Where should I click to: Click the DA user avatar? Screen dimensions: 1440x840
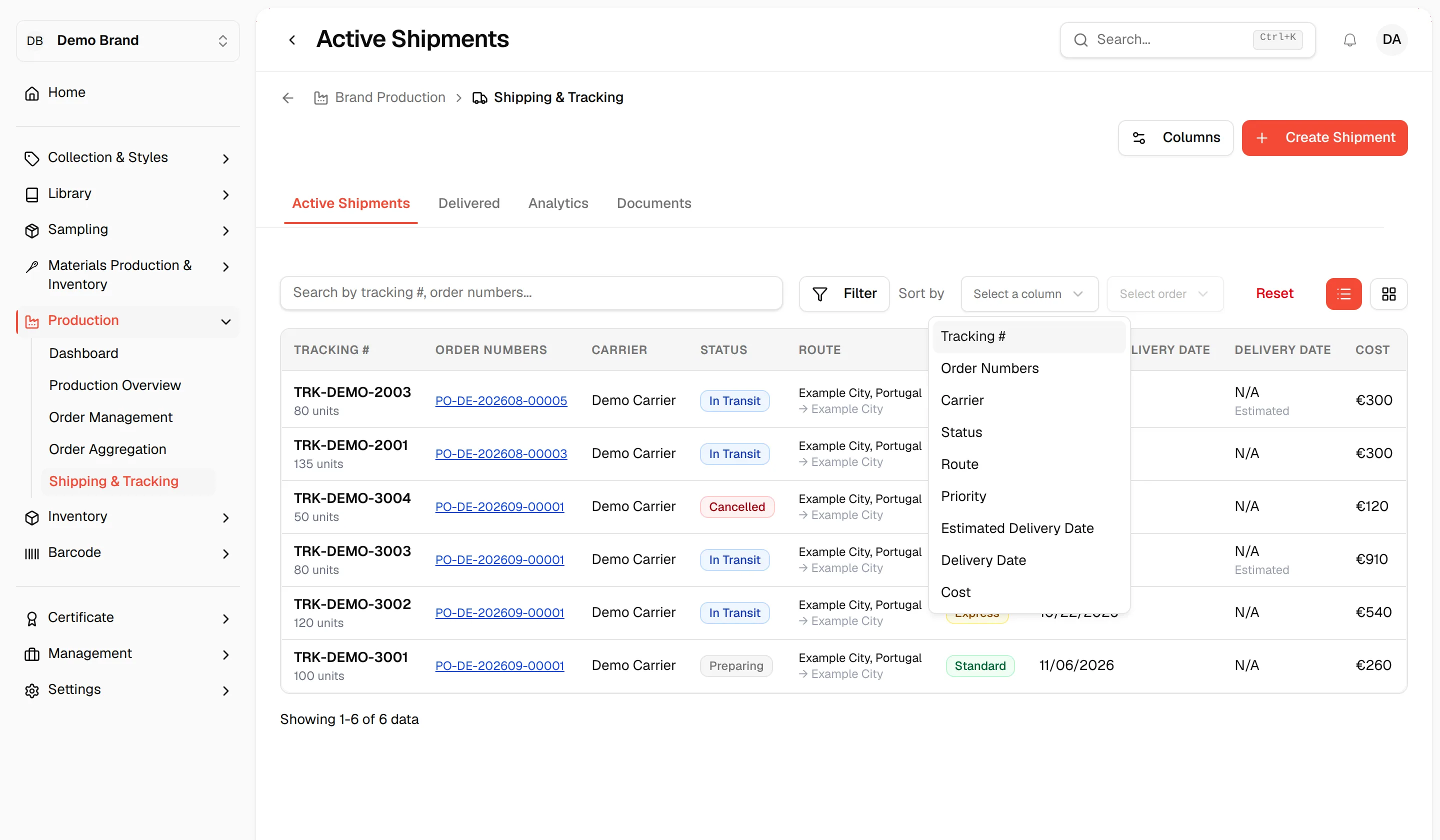1391,39
